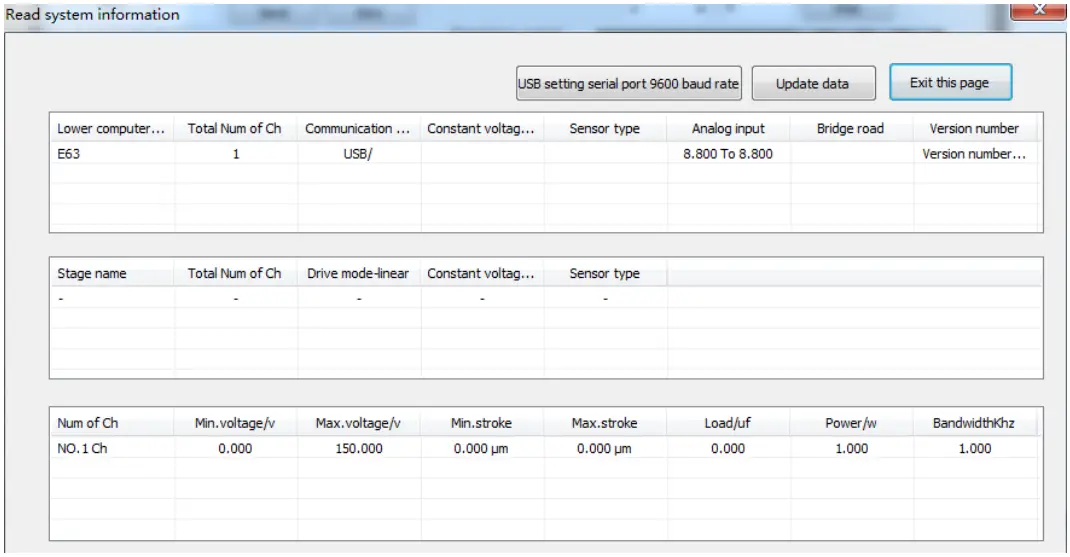Click the Communication column header
The height and width of the screenshot is (557, 1070).
(x=359, y=128)
